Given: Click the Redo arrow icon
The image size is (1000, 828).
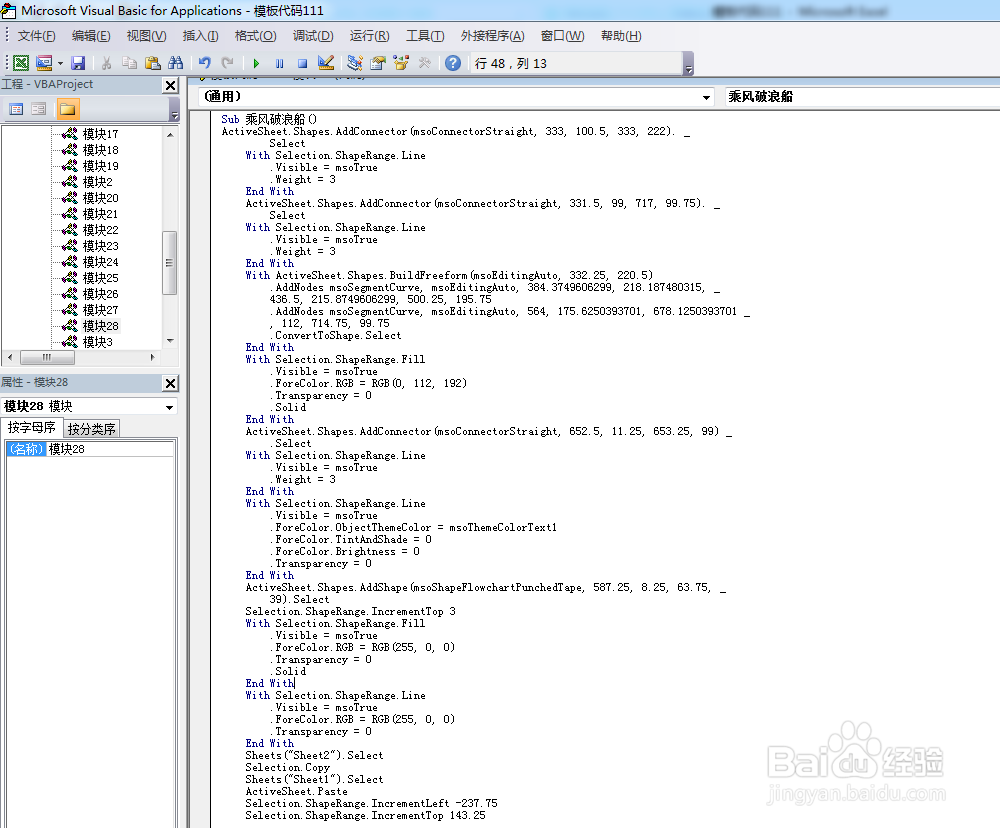Looking at the screenshot, I should tap(228, 63).
